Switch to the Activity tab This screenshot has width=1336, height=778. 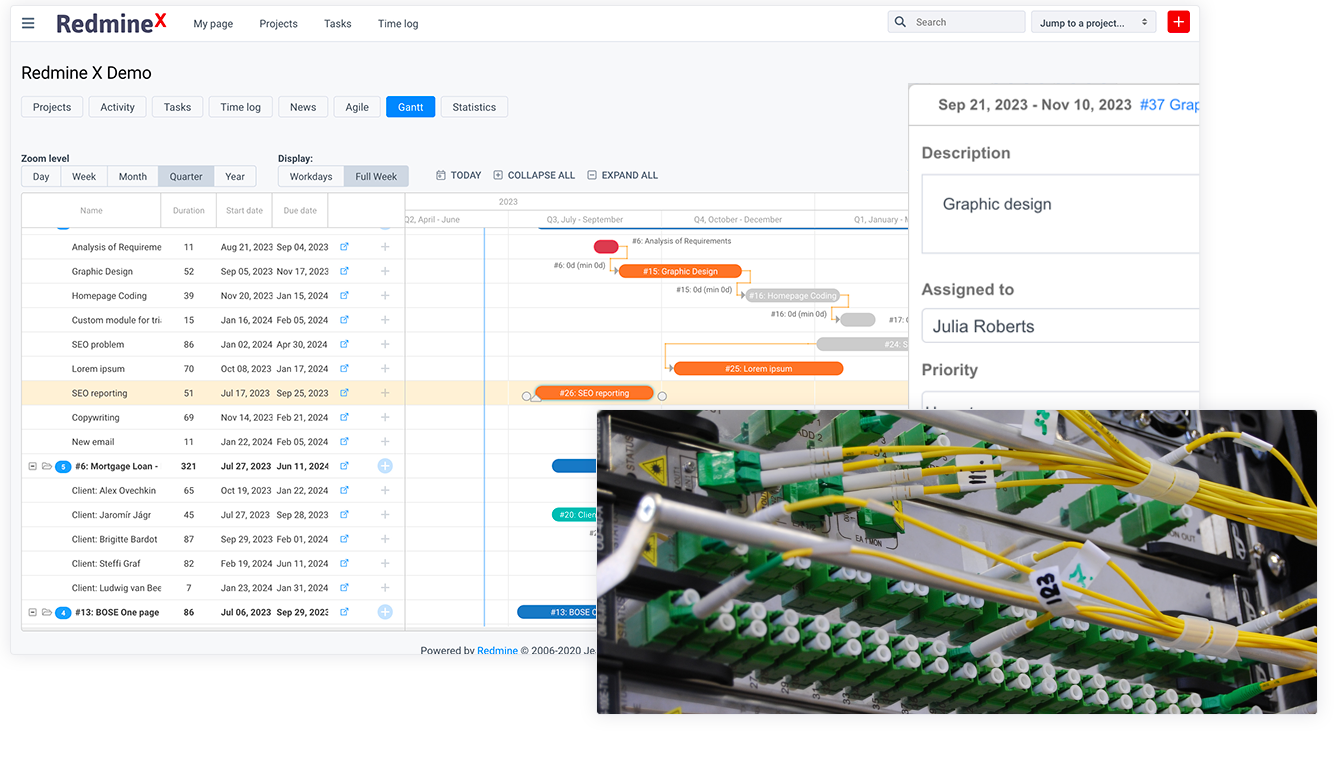[117, 107]
